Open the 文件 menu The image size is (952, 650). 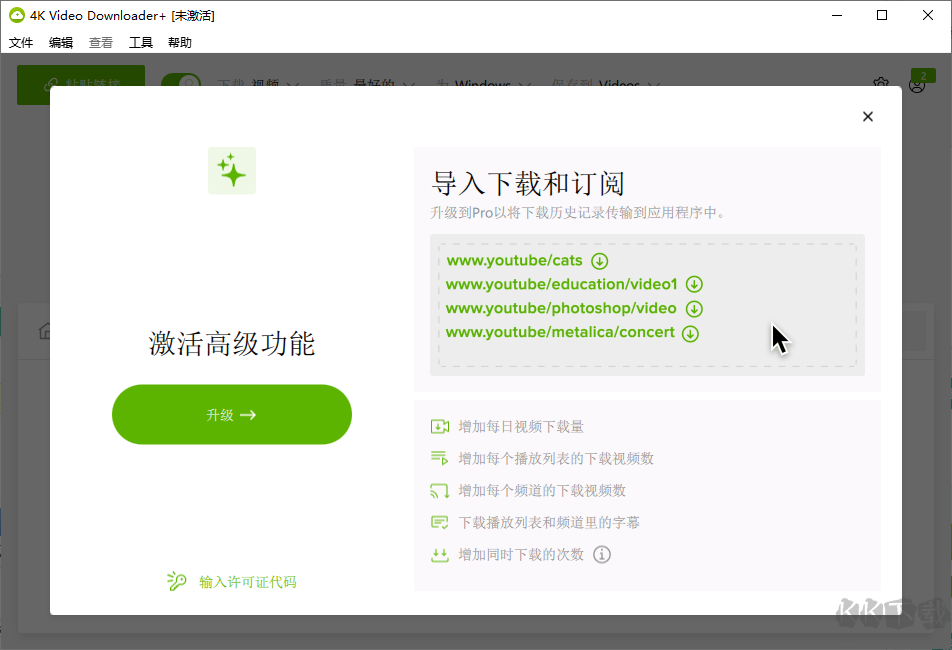click(21, 42)
